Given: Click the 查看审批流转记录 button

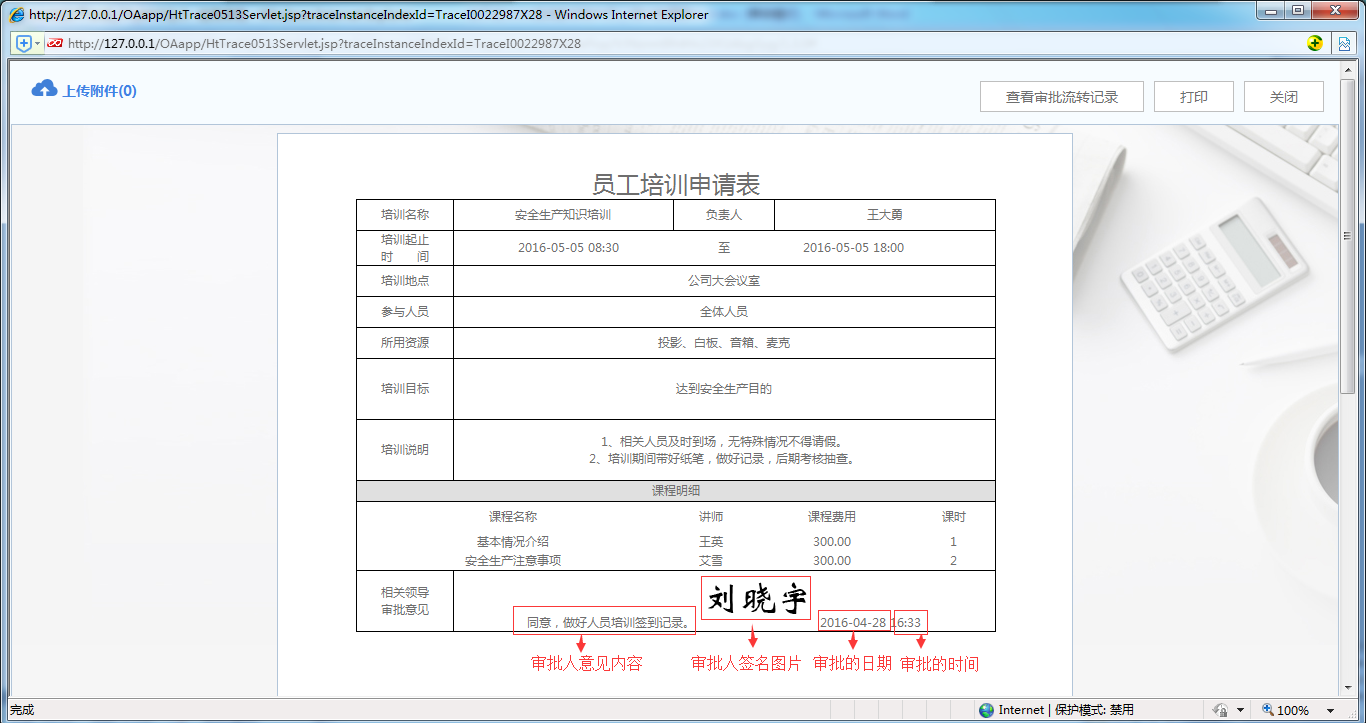Looking at the screenshot, I should pos(1062,96).
